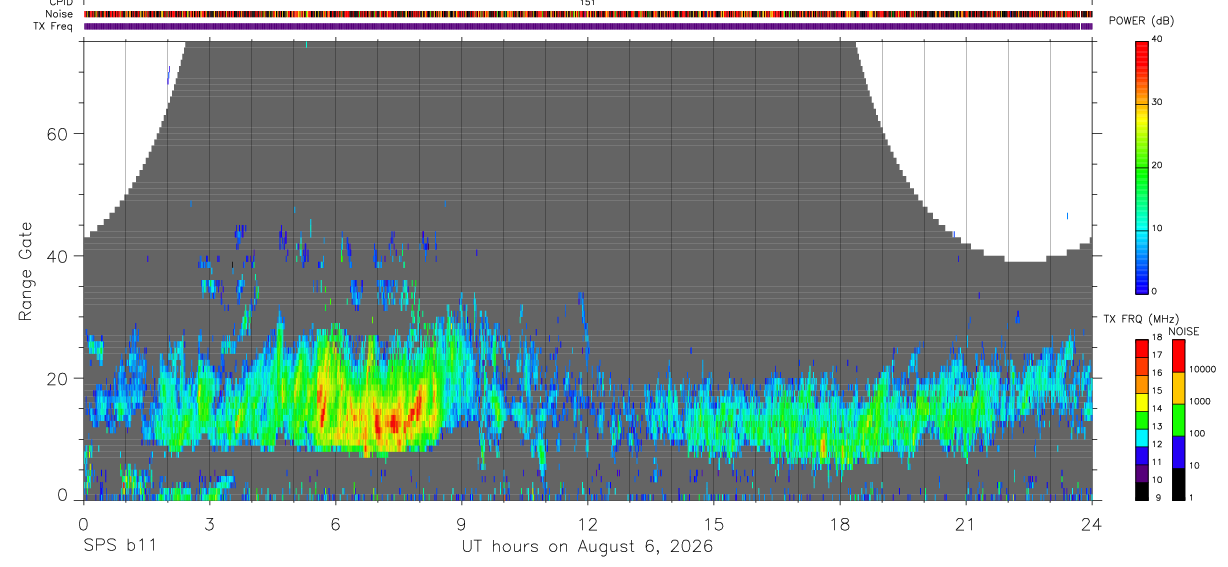Click the Noise strip above the plot
The width and height of the screenshot is (1228, 567).
tap(588, 14)
